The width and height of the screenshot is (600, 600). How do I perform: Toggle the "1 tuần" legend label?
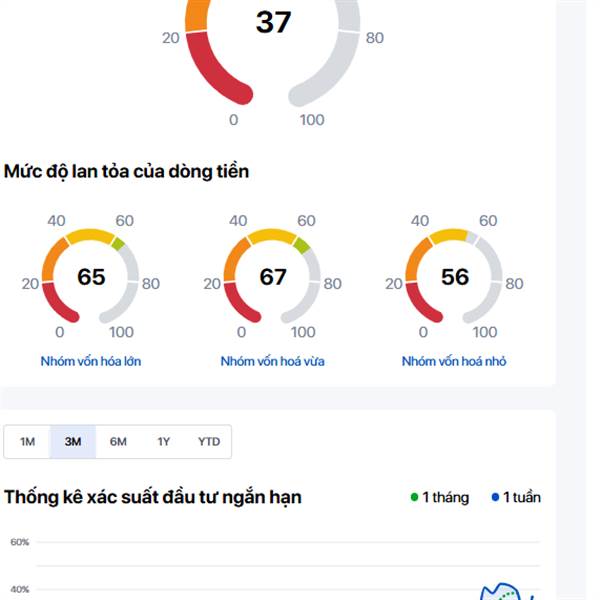pyautogui.click(x=522, y=497)
